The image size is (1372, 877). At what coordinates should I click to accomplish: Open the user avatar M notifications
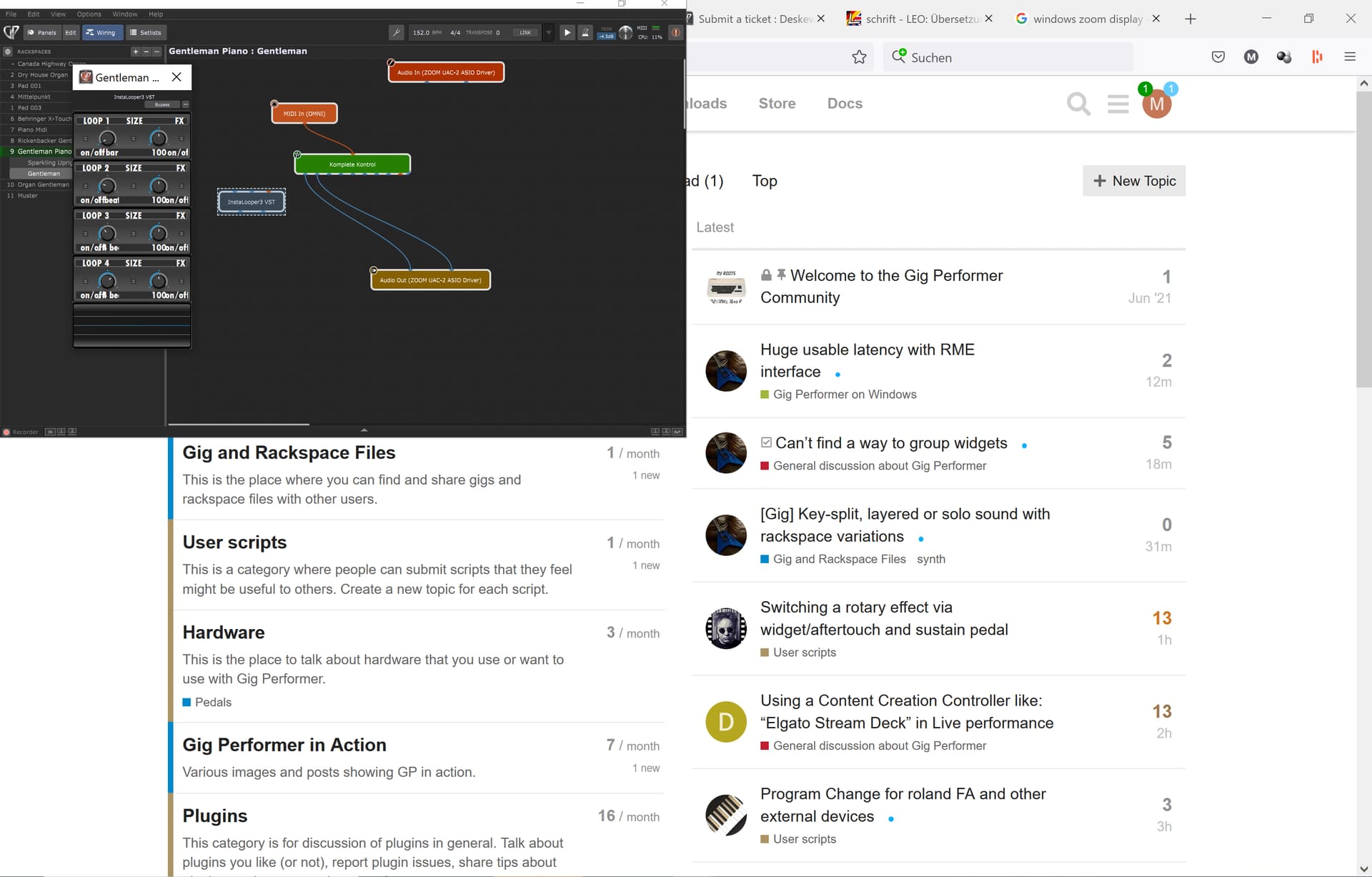click(x=1157, y=104)
